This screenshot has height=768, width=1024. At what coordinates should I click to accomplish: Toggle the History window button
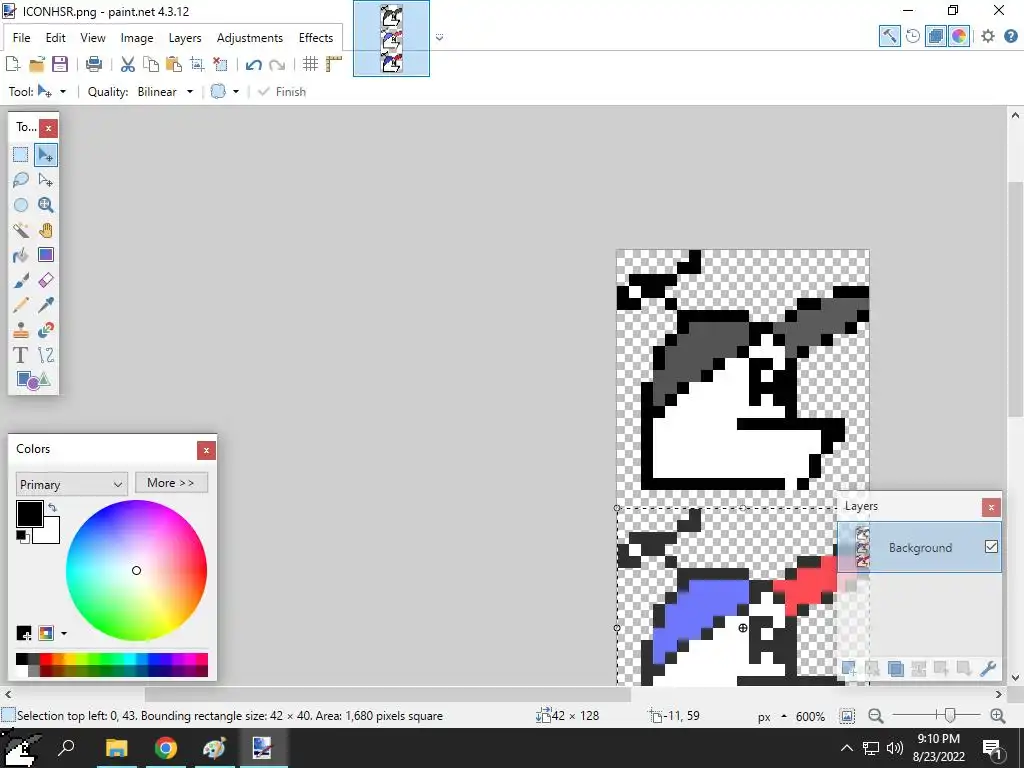pos(913,37)
